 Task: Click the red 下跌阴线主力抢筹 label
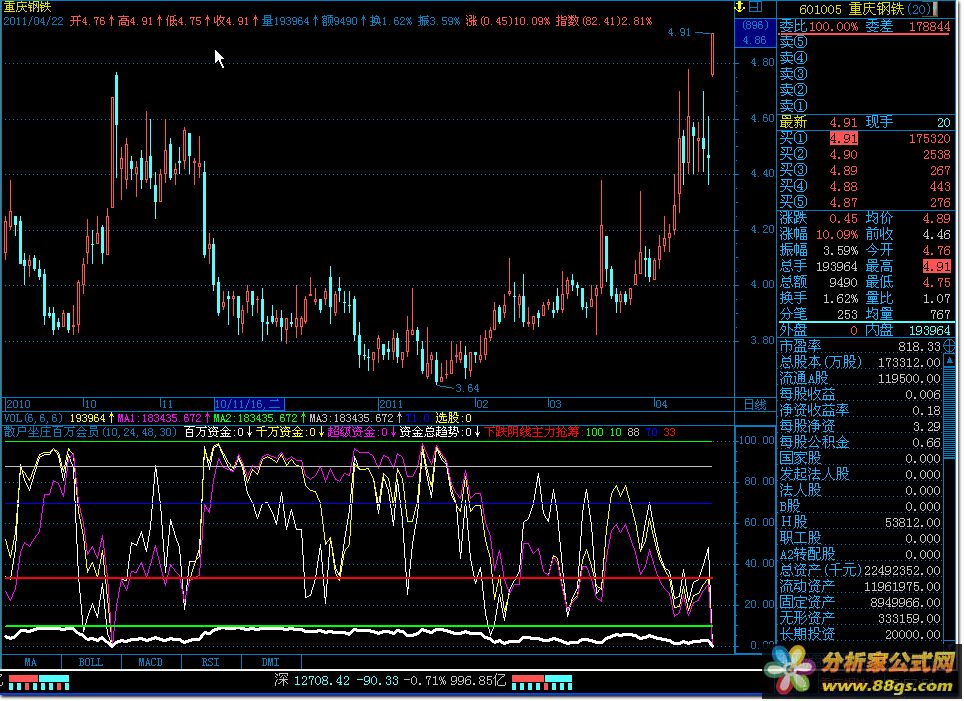point(532,432)
